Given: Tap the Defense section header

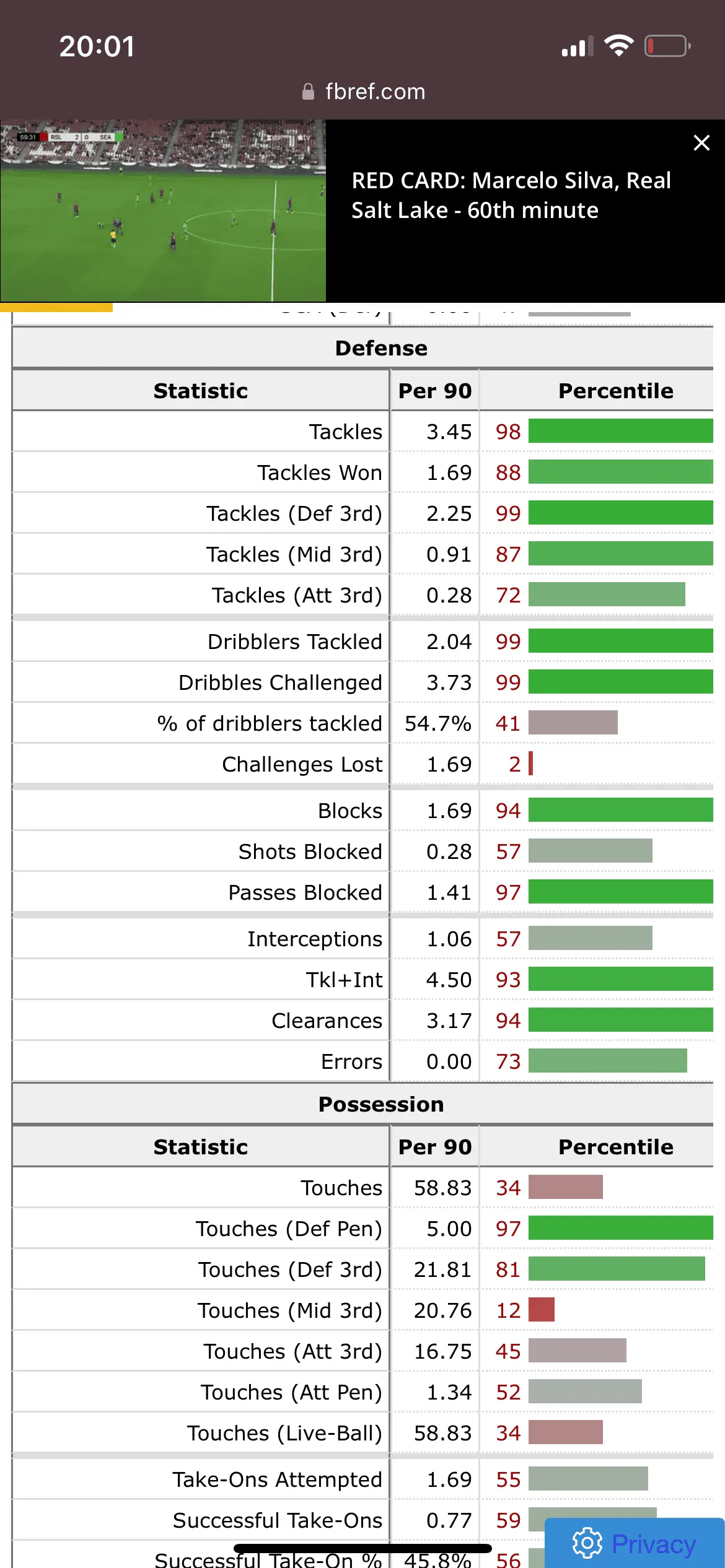Looking at the screenshot, I should point(381,348).
